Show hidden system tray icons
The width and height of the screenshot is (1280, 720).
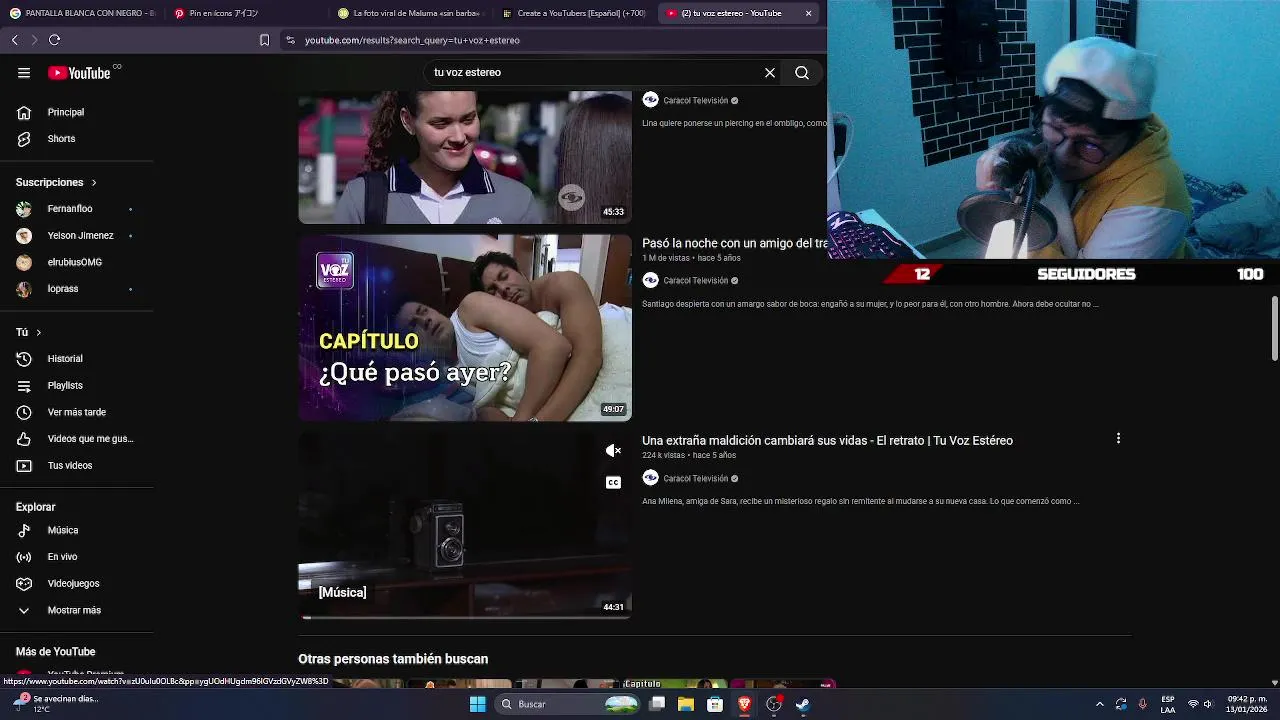1100,704
